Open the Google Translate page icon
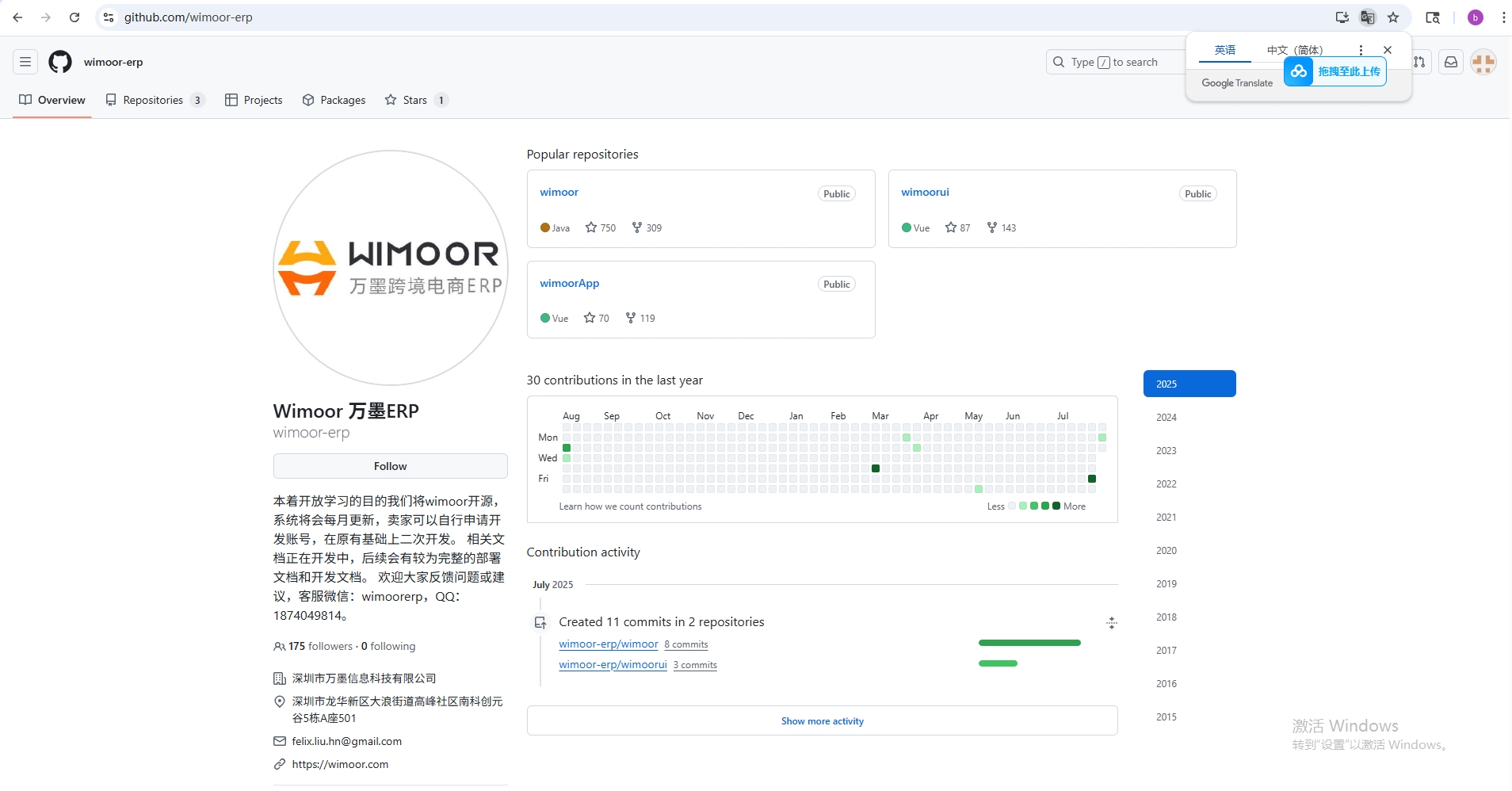1512x791 pixels. [1368, 17]
